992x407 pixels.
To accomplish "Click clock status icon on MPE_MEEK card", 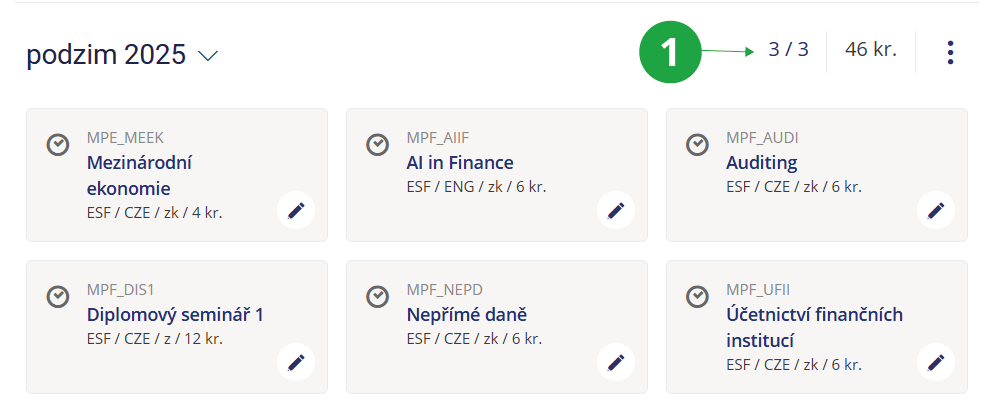I will click(x=58, y=144).
